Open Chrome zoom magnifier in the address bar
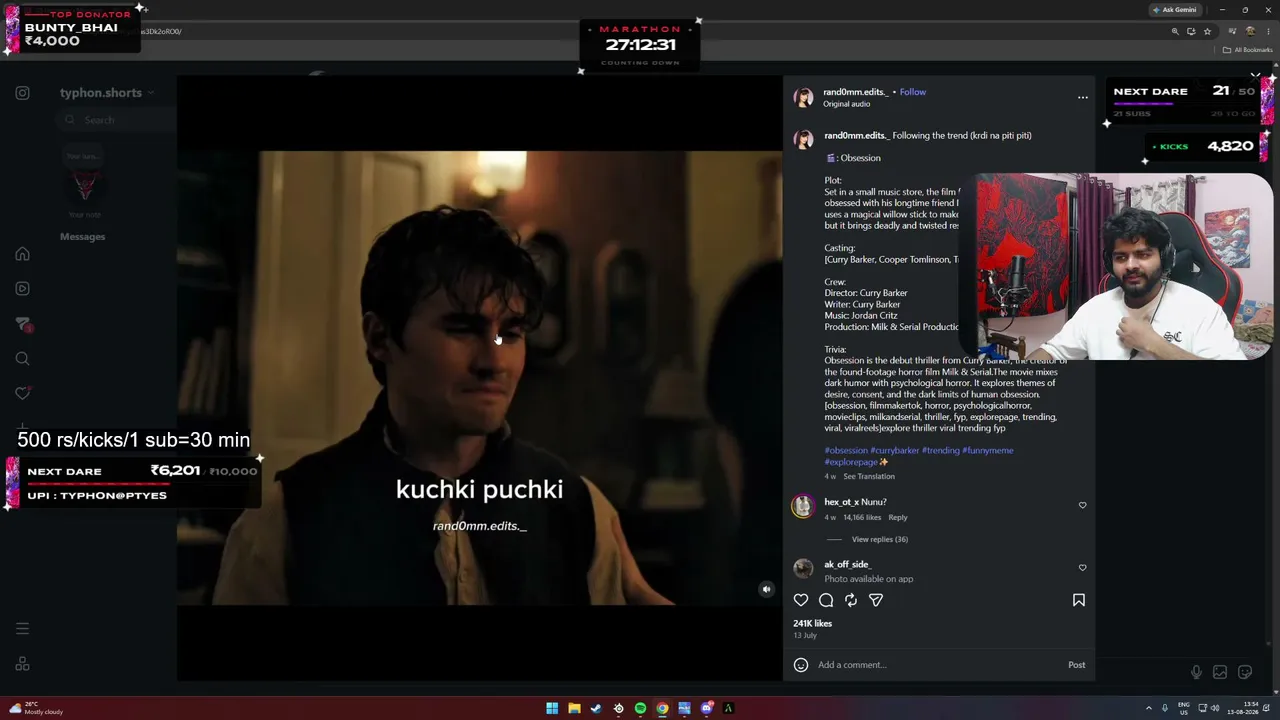1280x720 pixels. pos(1175,32)
